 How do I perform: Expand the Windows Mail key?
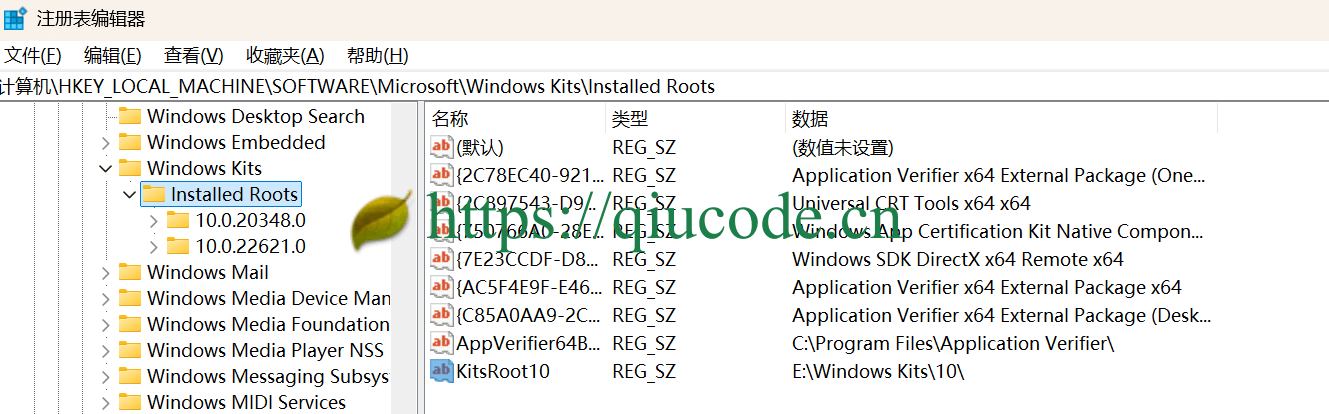[x=105, y=273]
